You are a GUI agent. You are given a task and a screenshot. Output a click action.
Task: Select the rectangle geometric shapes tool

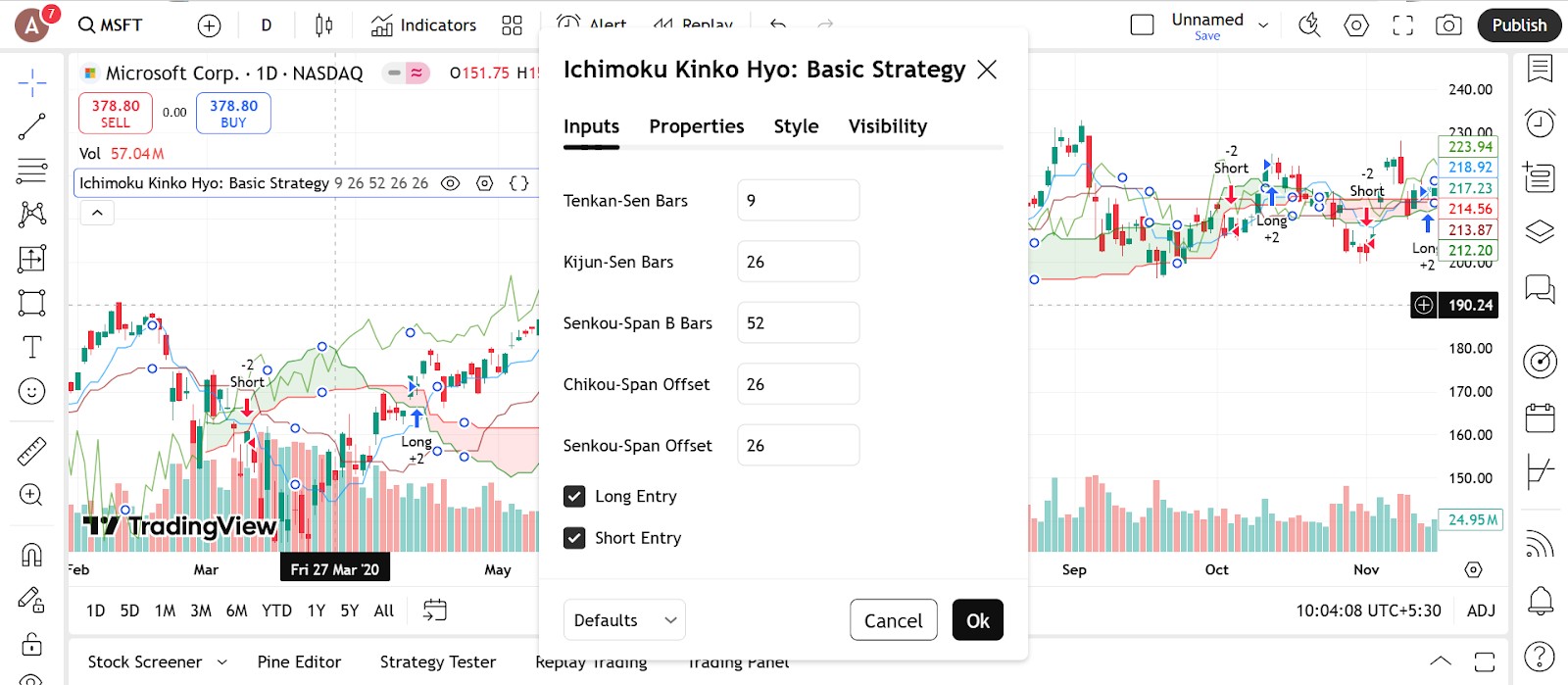(x=32, y=303)
